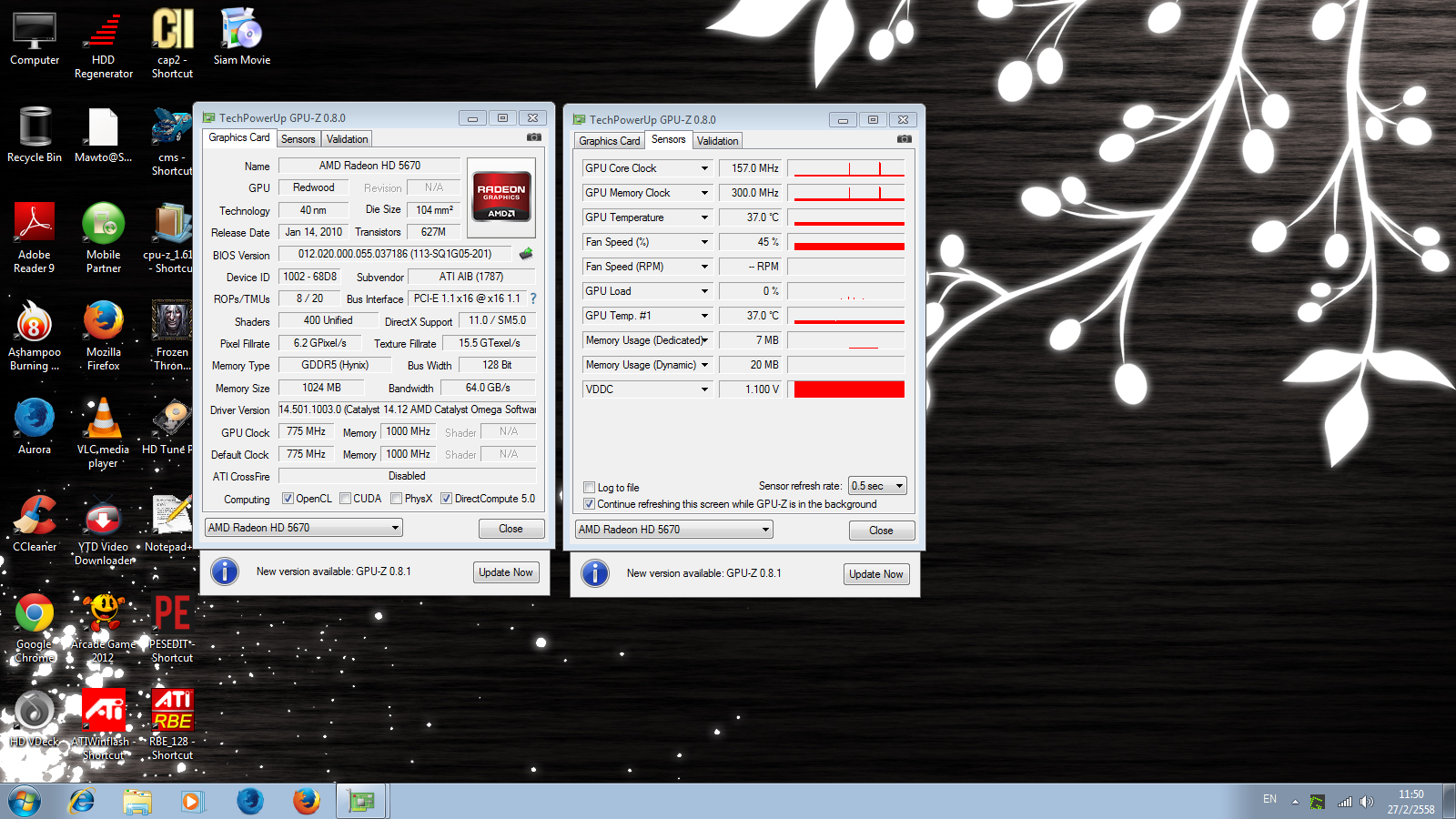The image size is (1456, 819).
Task: Open Sensor refresh rate dropdown
Action: [x=877, y=486]
